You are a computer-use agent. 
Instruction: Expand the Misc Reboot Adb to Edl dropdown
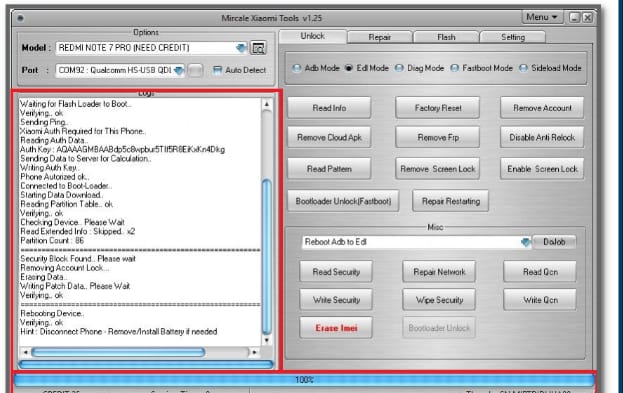pos(525,242)
